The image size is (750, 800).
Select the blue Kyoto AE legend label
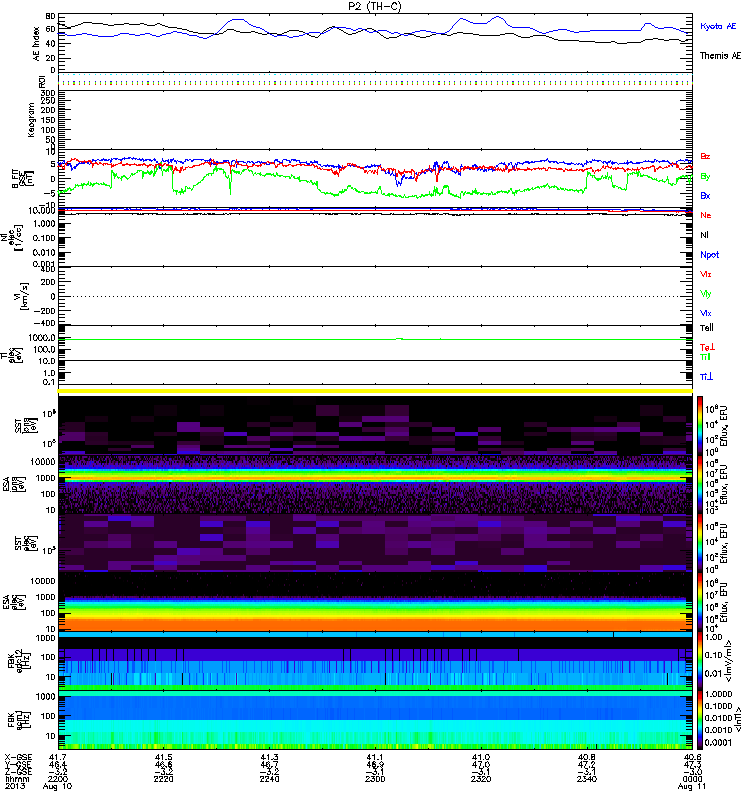(x=718, y=26)
